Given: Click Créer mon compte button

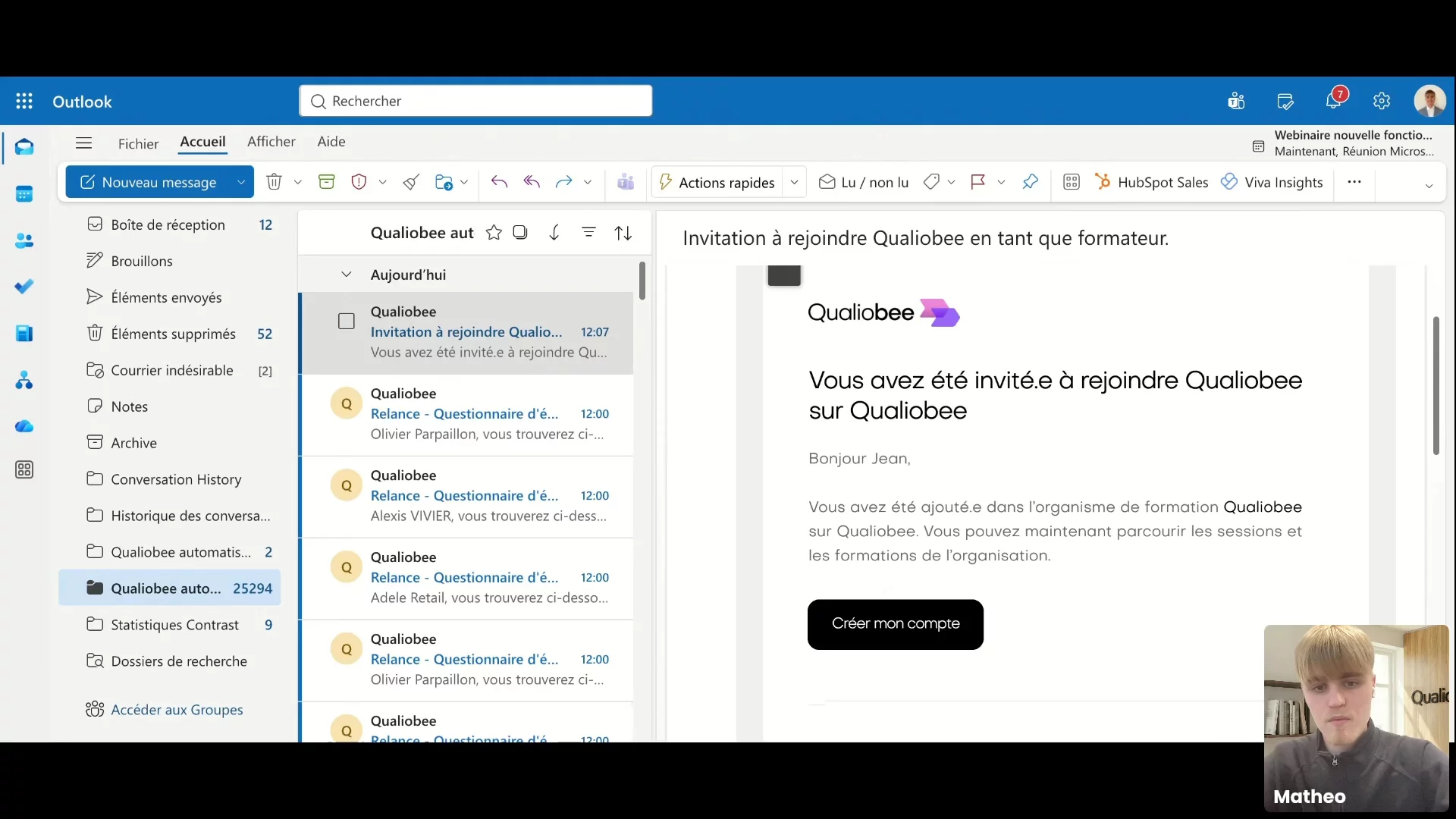Looking at the screenshot, I should [896, 624].
